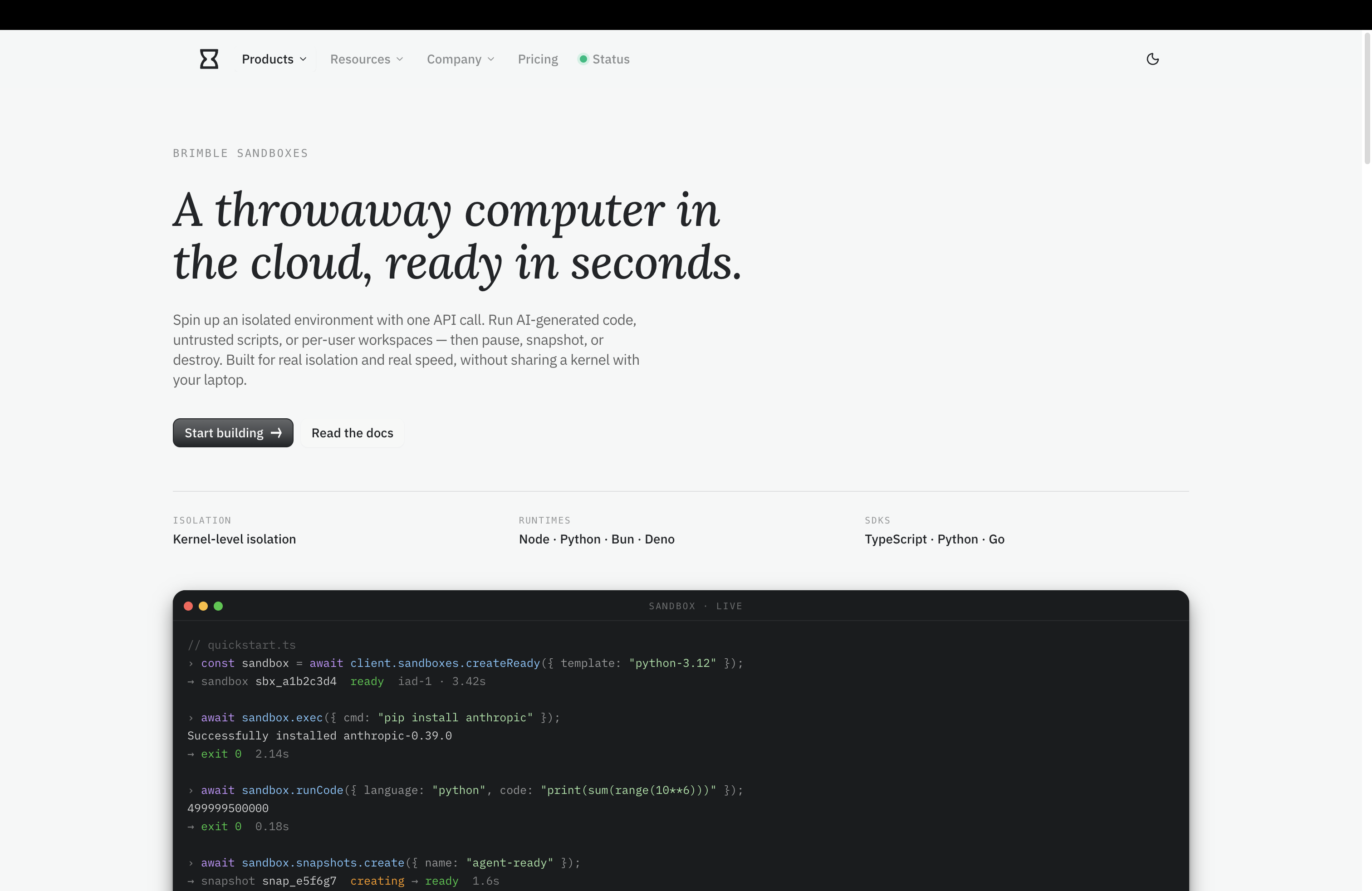Click the arrow in Start building

point(276,433)
